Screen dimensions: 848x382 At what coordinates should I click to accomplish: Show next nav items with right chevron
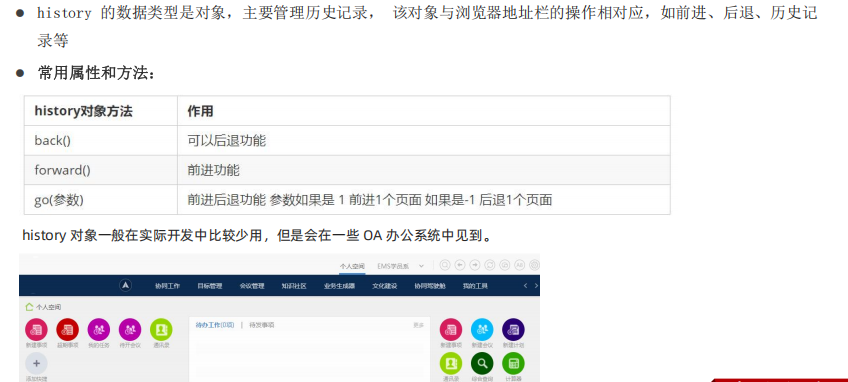(x=536, y=286)
